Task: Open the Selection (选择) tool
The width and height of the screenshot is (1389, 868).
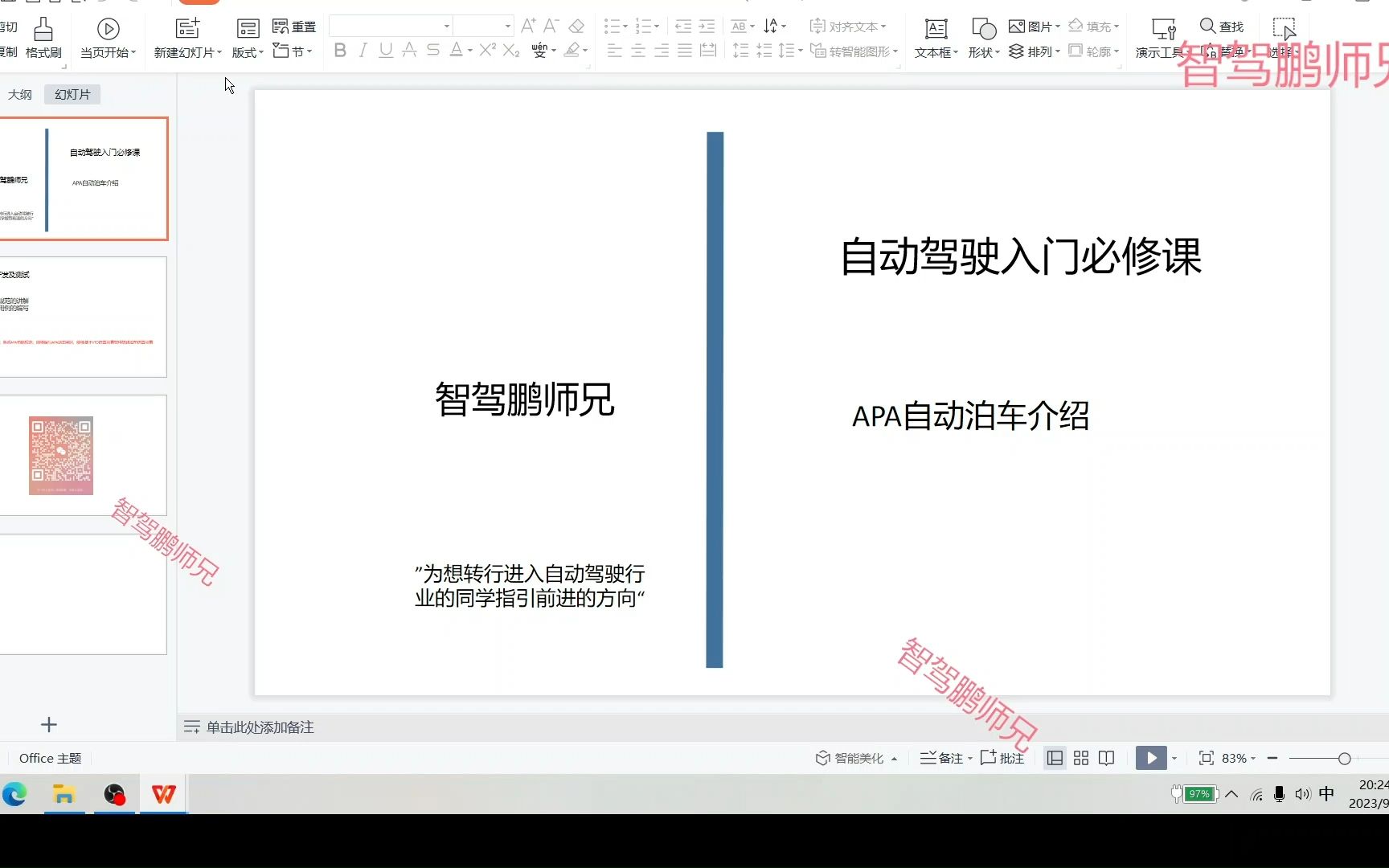Action: click(x=1284, y=38)
